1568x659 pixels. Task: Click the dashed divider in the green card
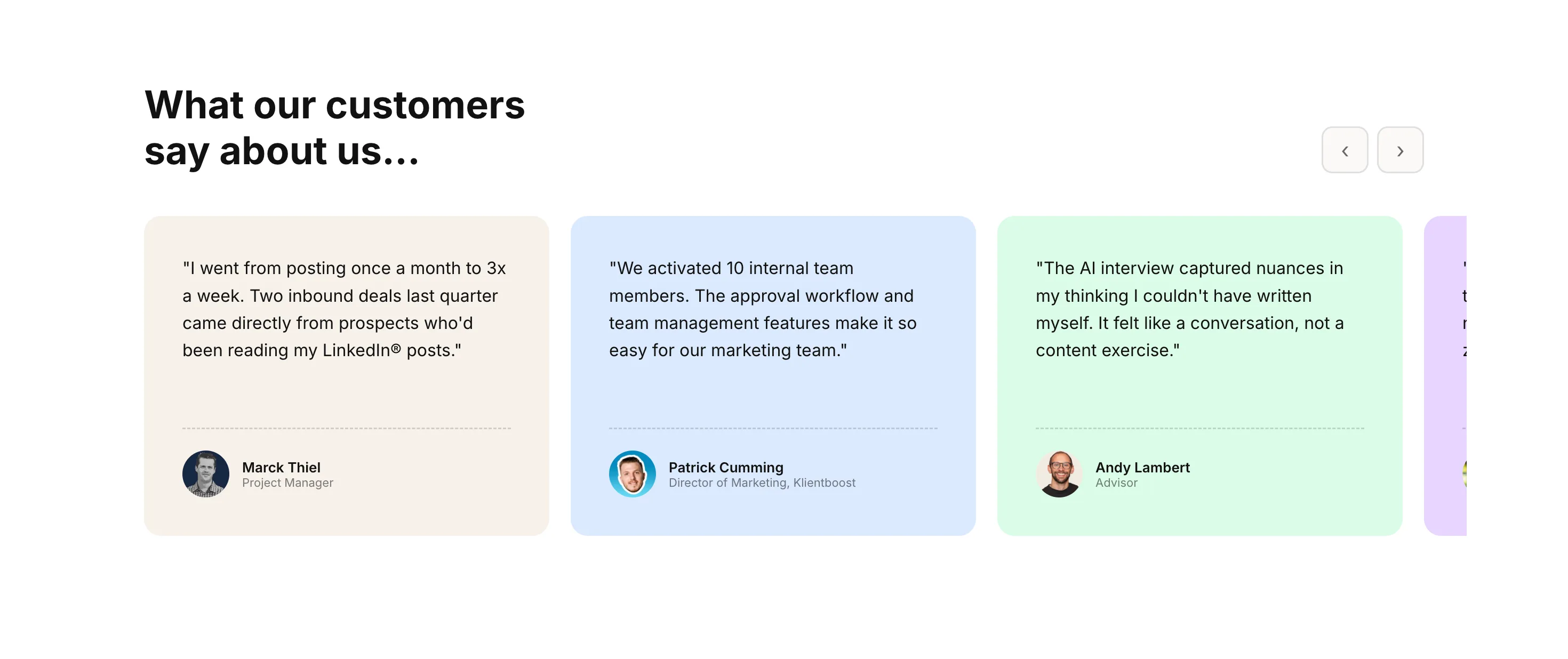(x=1199, y=428)
